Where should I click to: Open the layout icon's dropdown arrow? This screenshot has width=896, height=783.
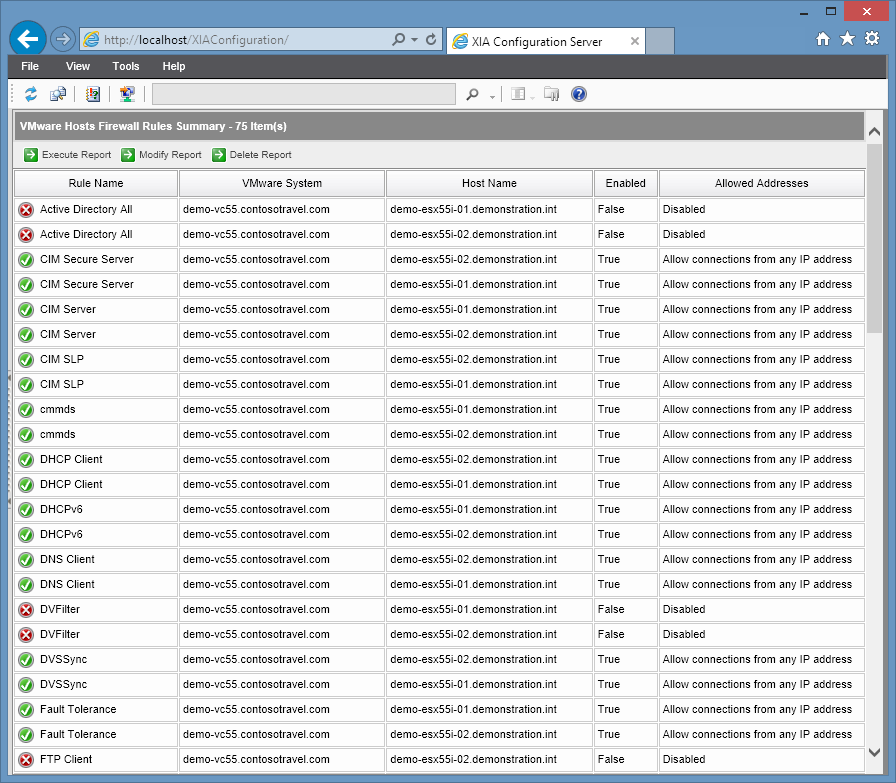531,96
